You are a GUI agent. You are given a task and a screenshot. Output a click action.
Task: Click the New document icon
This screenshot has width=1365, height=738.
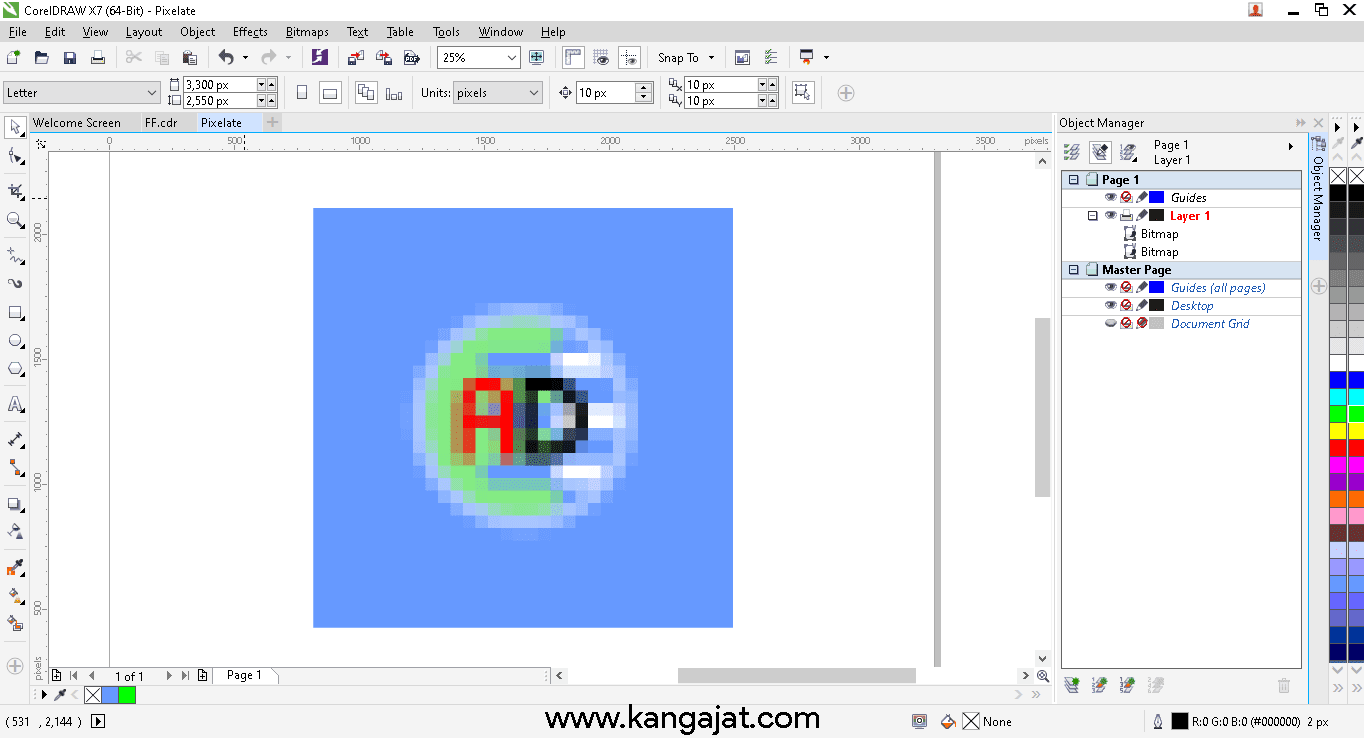14,58
